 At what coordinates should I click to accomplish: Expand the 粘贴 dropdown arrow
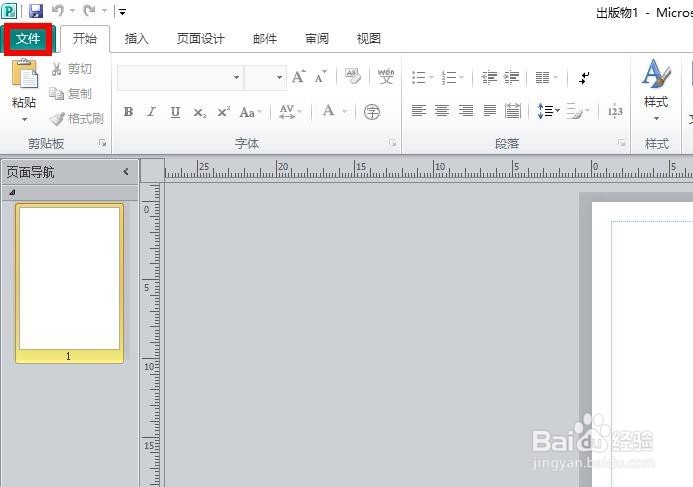pos(24,119)
